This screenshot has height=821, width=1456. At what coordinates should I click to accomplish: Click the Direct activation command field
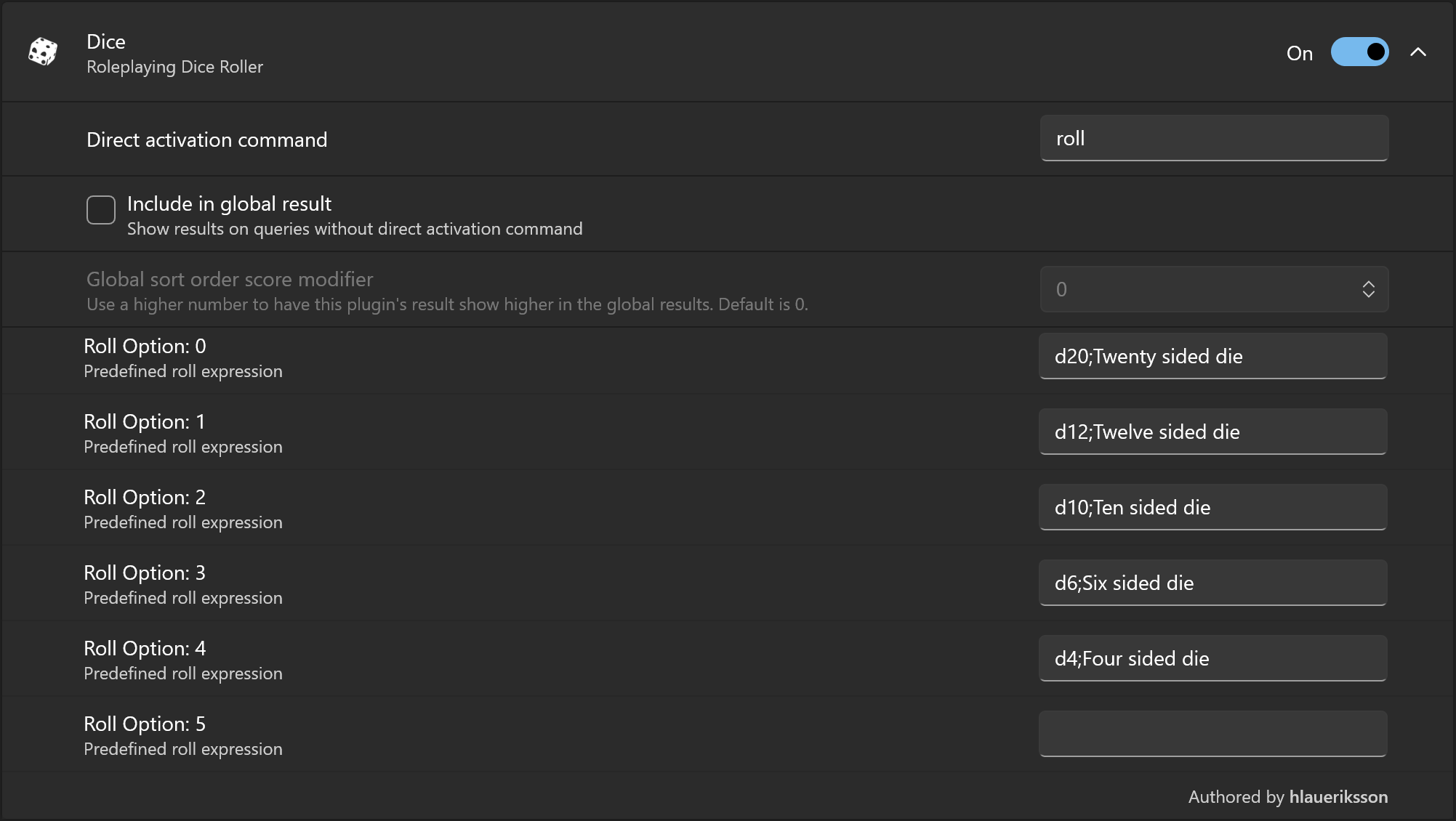tap(1213, 138)
